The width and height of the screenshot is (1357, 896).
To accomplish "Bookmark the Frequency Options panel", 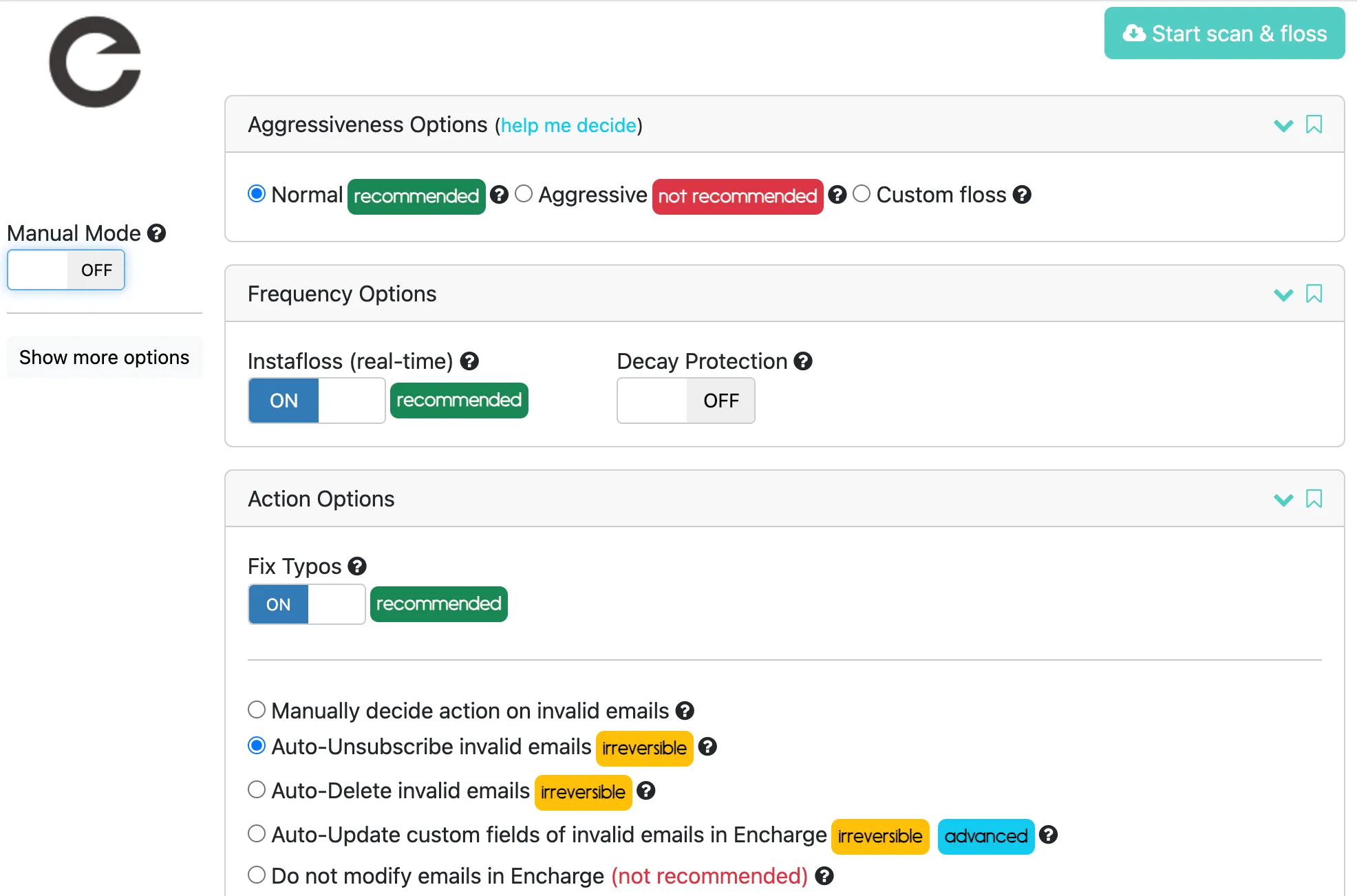I will point(1314,294).
